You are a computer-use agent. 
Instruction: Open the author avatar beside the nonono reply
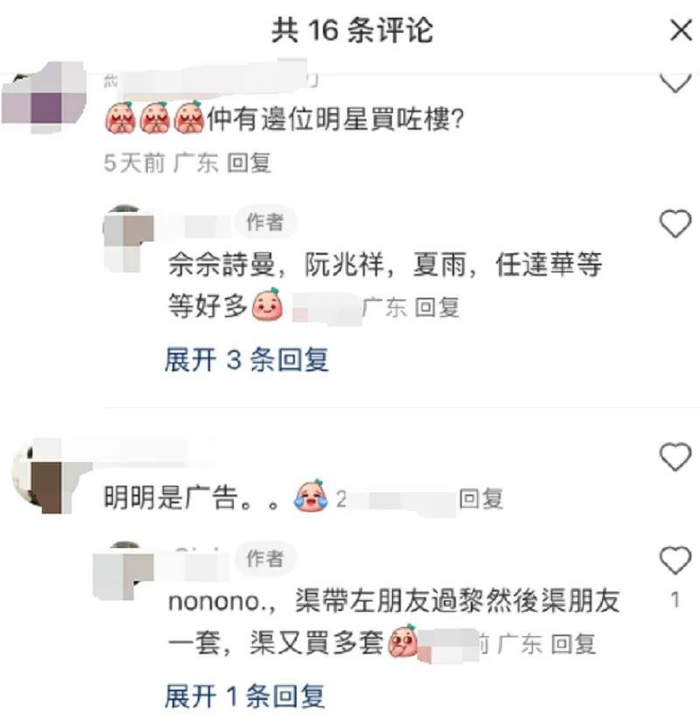pos(123,571)
